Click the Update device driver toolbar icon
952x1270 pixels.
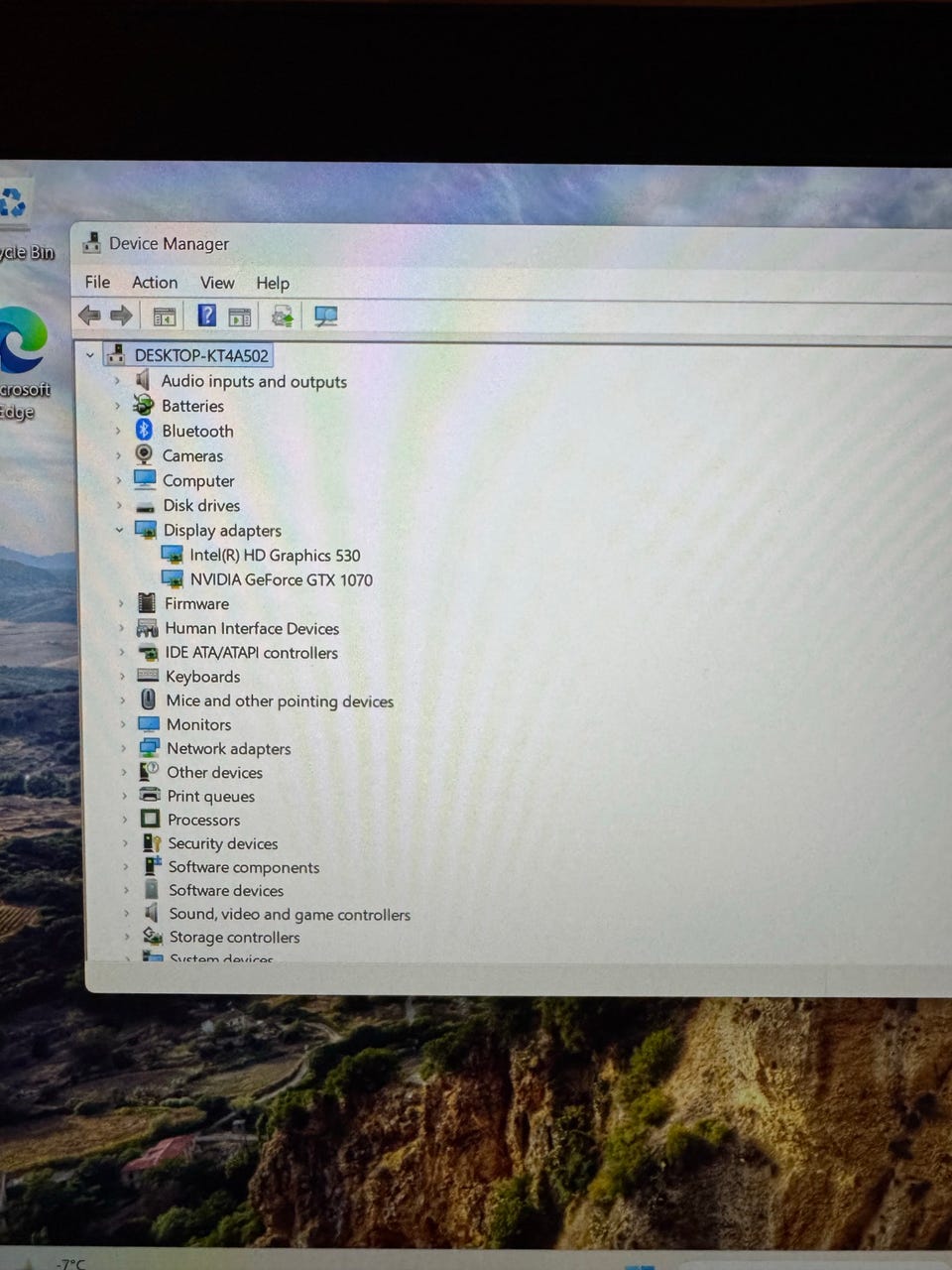click(x=283, y=317)
